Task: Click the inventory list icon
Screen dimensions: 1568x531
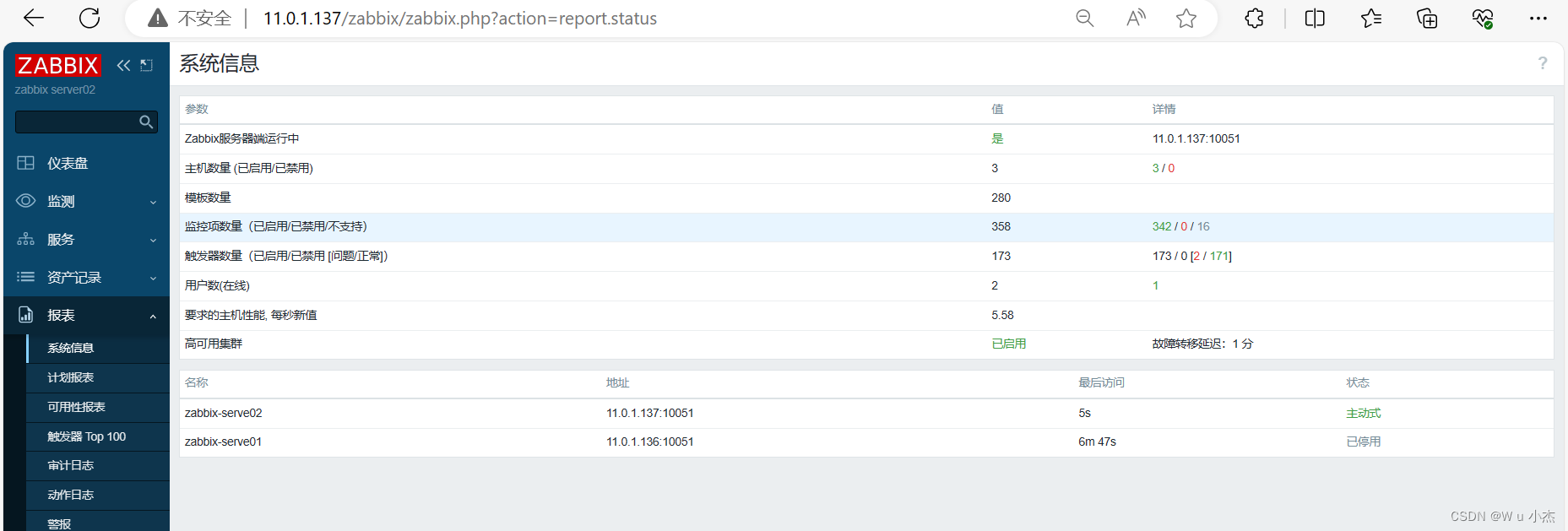Action: click(26, 277)
